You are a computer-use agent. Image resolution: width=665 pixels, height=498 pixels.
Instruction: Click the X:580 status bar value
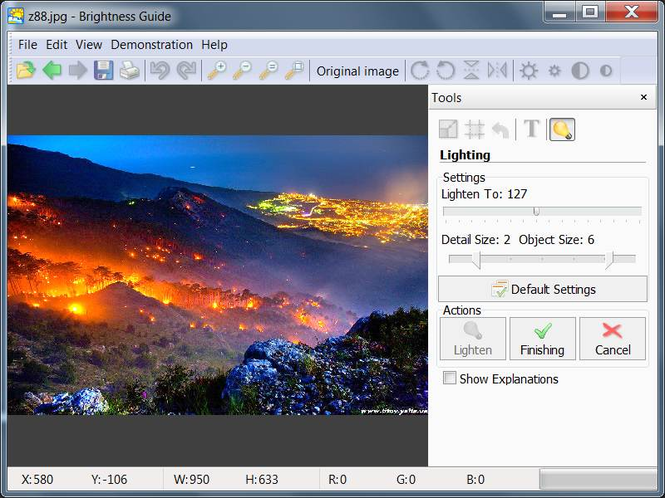[x=37, y=479]
